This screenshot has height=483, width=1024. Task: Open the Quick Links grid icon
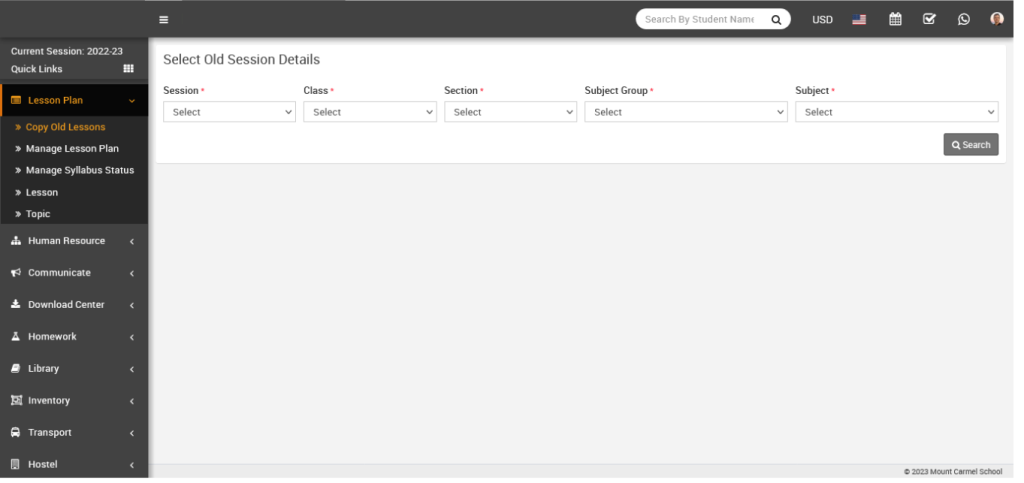click(128, 69)
